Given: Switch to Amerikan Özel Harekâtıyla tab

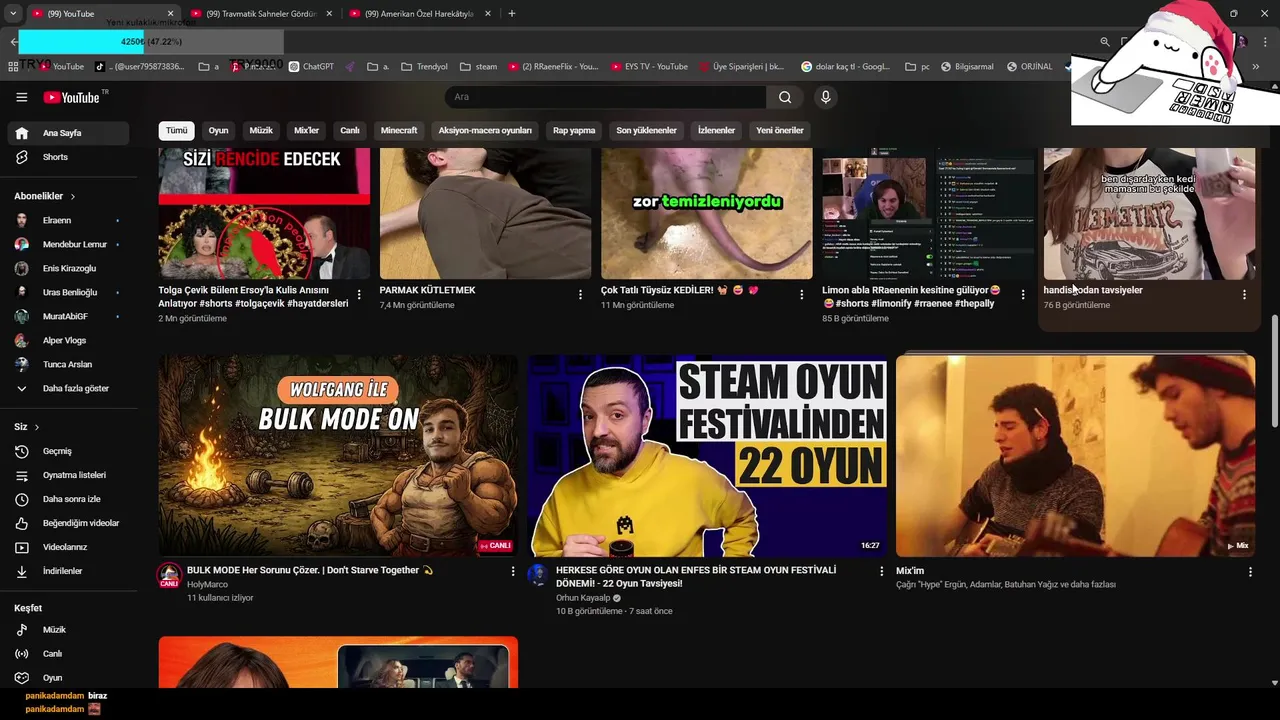Looking at the screenshot, I should point(418,14).
